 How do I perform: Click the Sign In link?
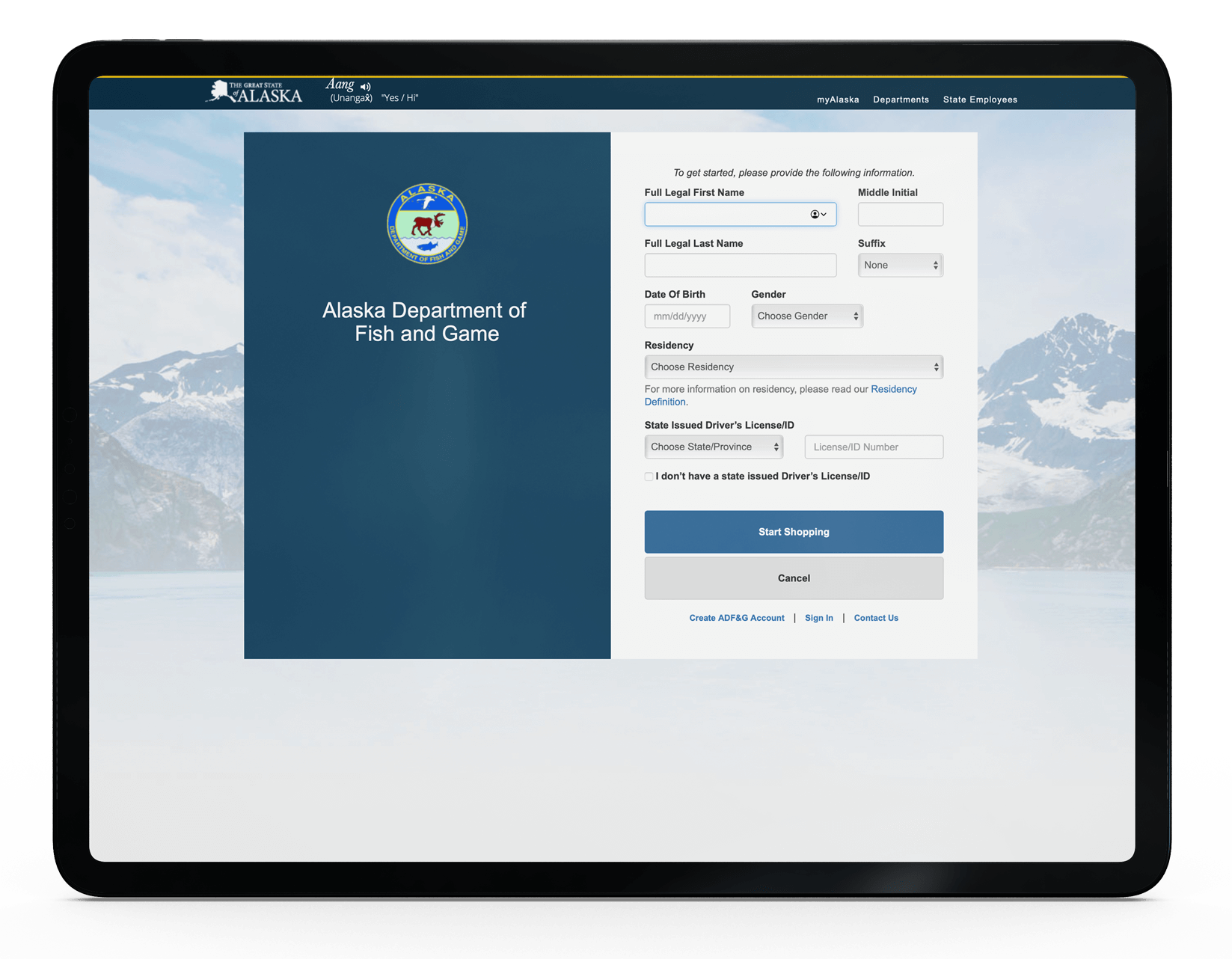[x=819, y=618]
